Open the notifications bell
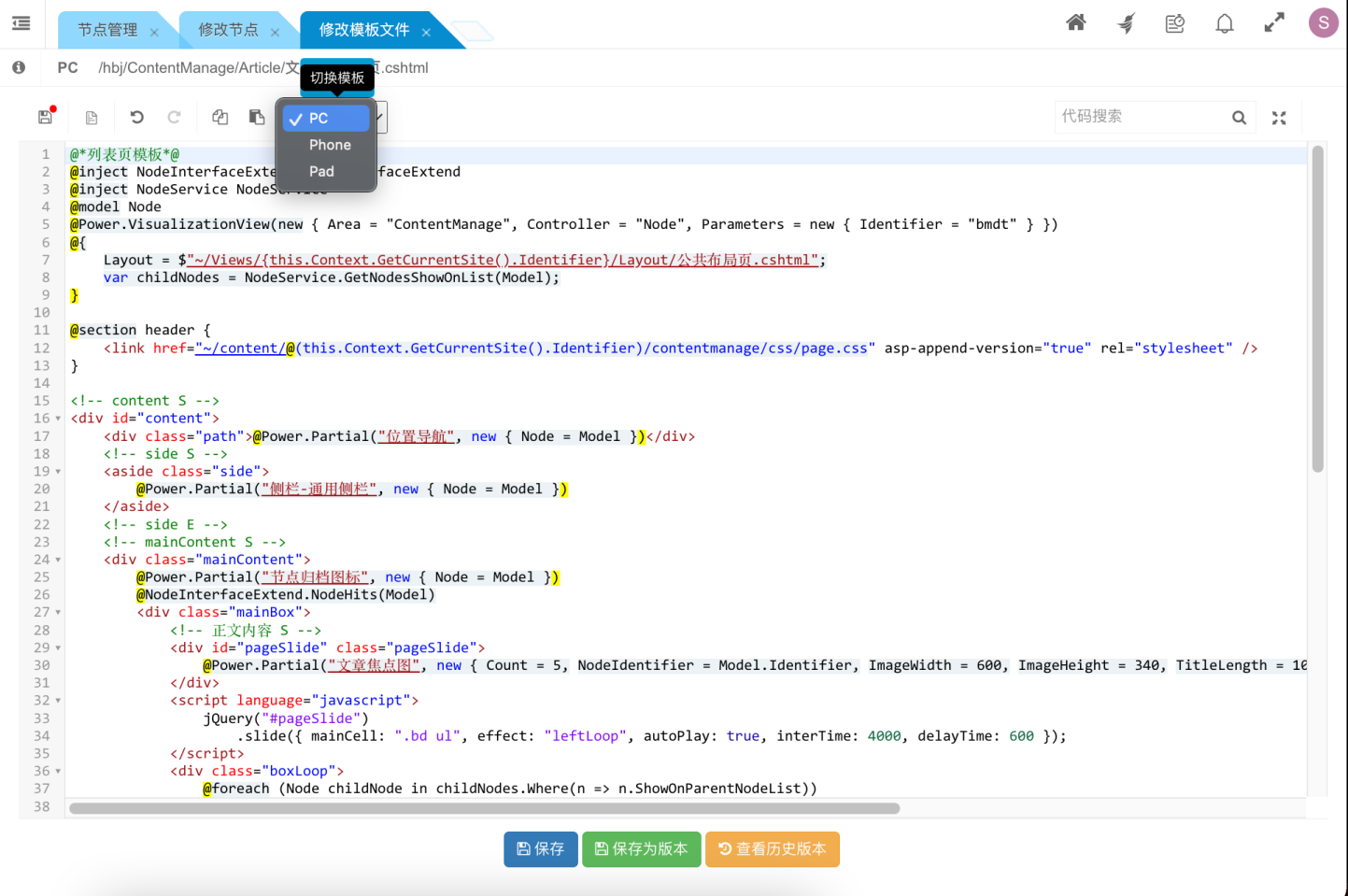This screenshot has width=1348, height=896. pos(1224,23)
